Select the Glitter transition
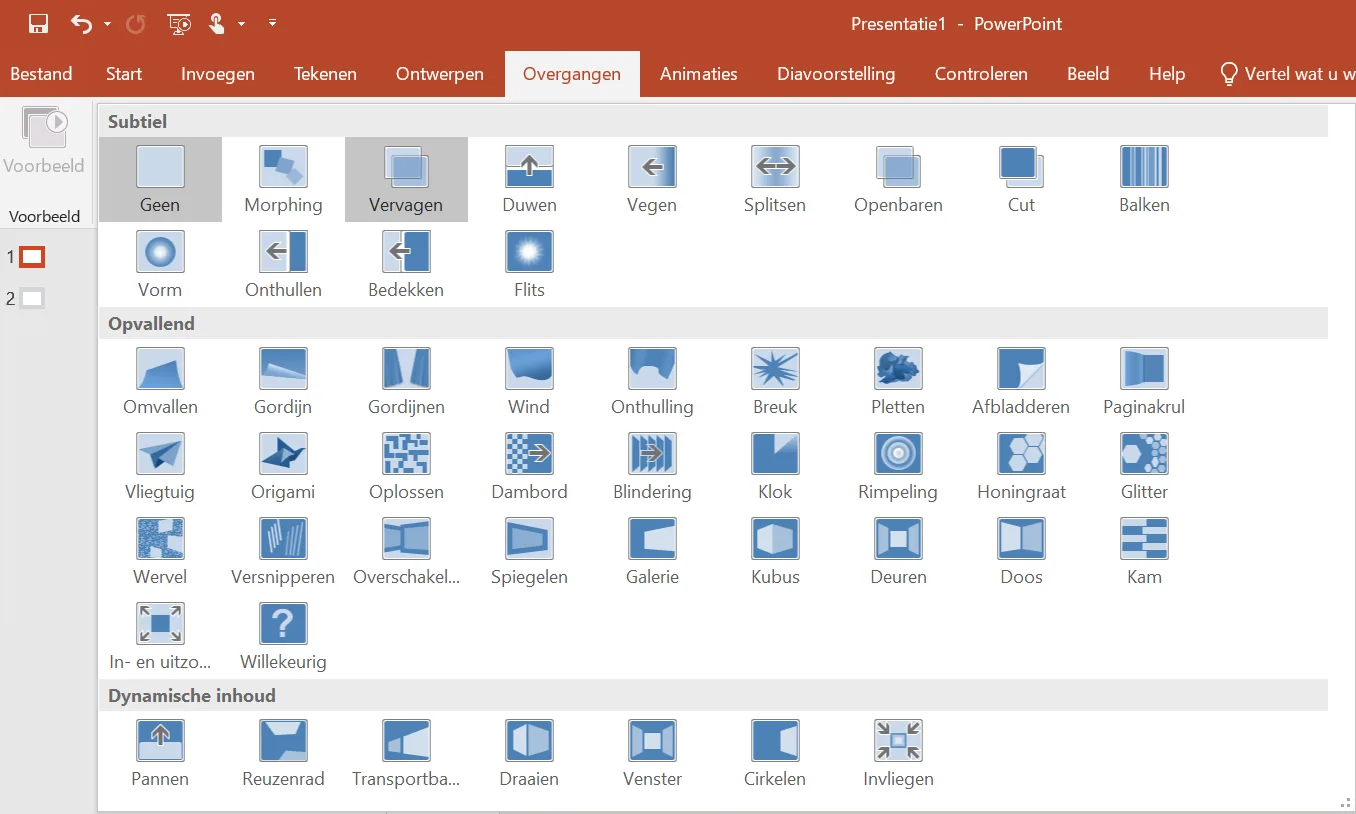This screenshot has width=1356, height=814. [1144, 466]
